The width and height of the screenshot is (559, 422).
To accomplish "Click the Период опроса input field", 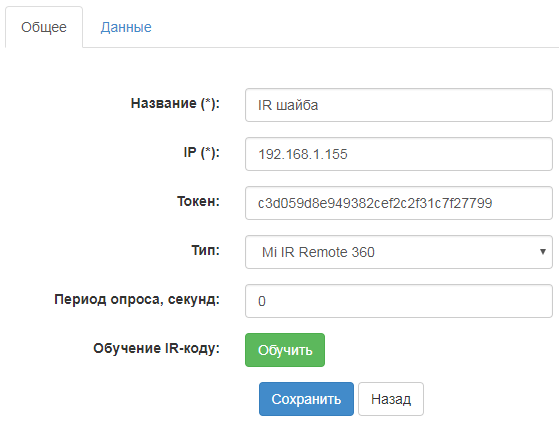I will [399, 301].
